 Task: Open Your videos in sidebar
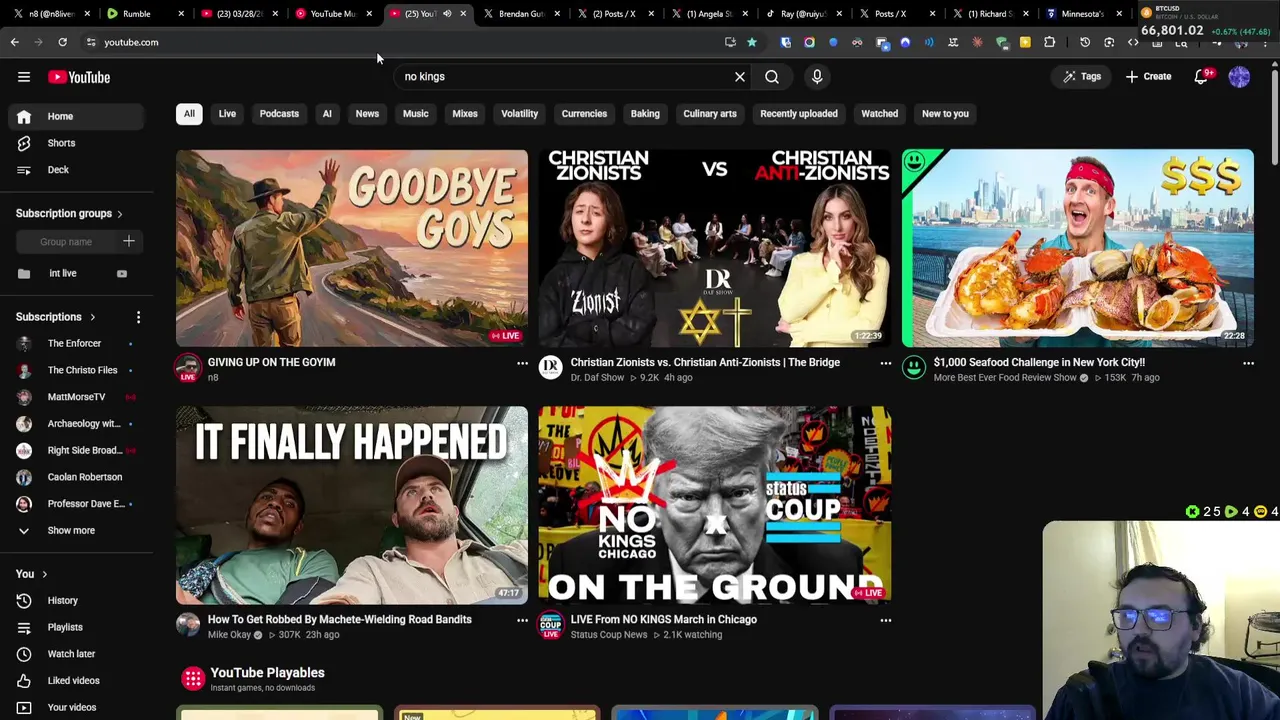click(76, 707)
